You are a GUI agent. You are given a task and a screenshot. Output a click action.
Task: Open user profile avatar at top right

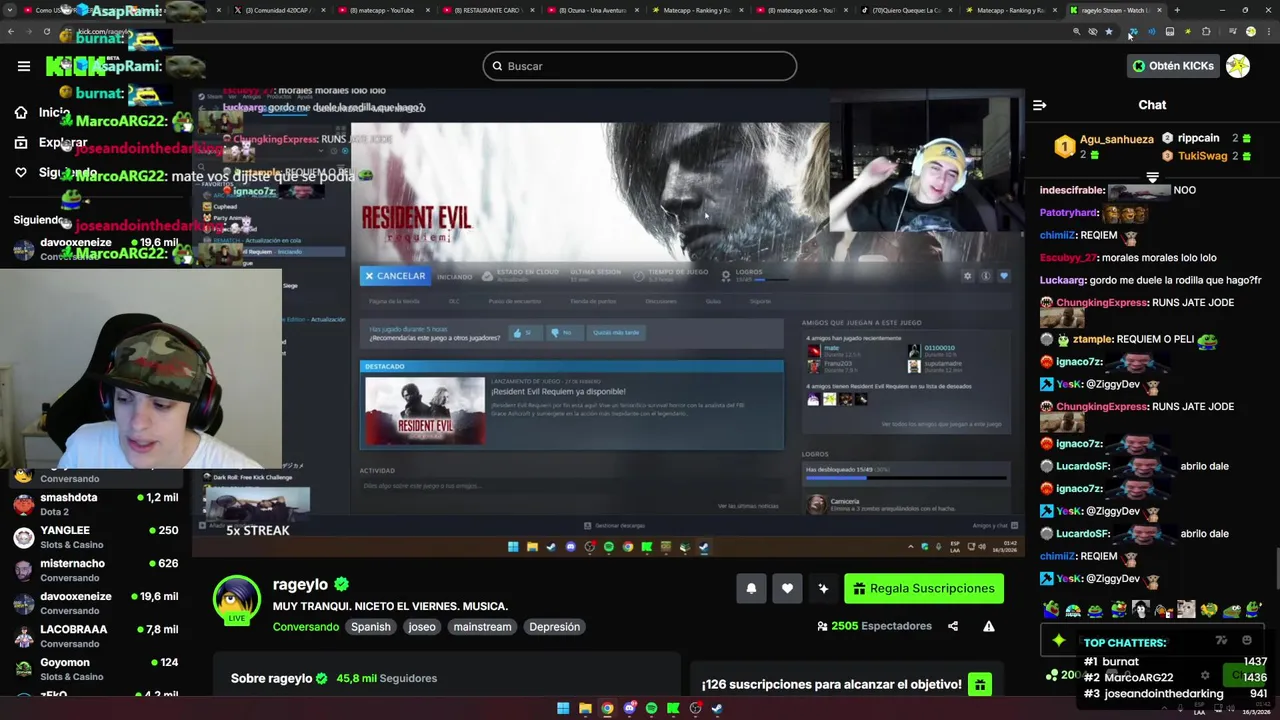pos(1238,66)
